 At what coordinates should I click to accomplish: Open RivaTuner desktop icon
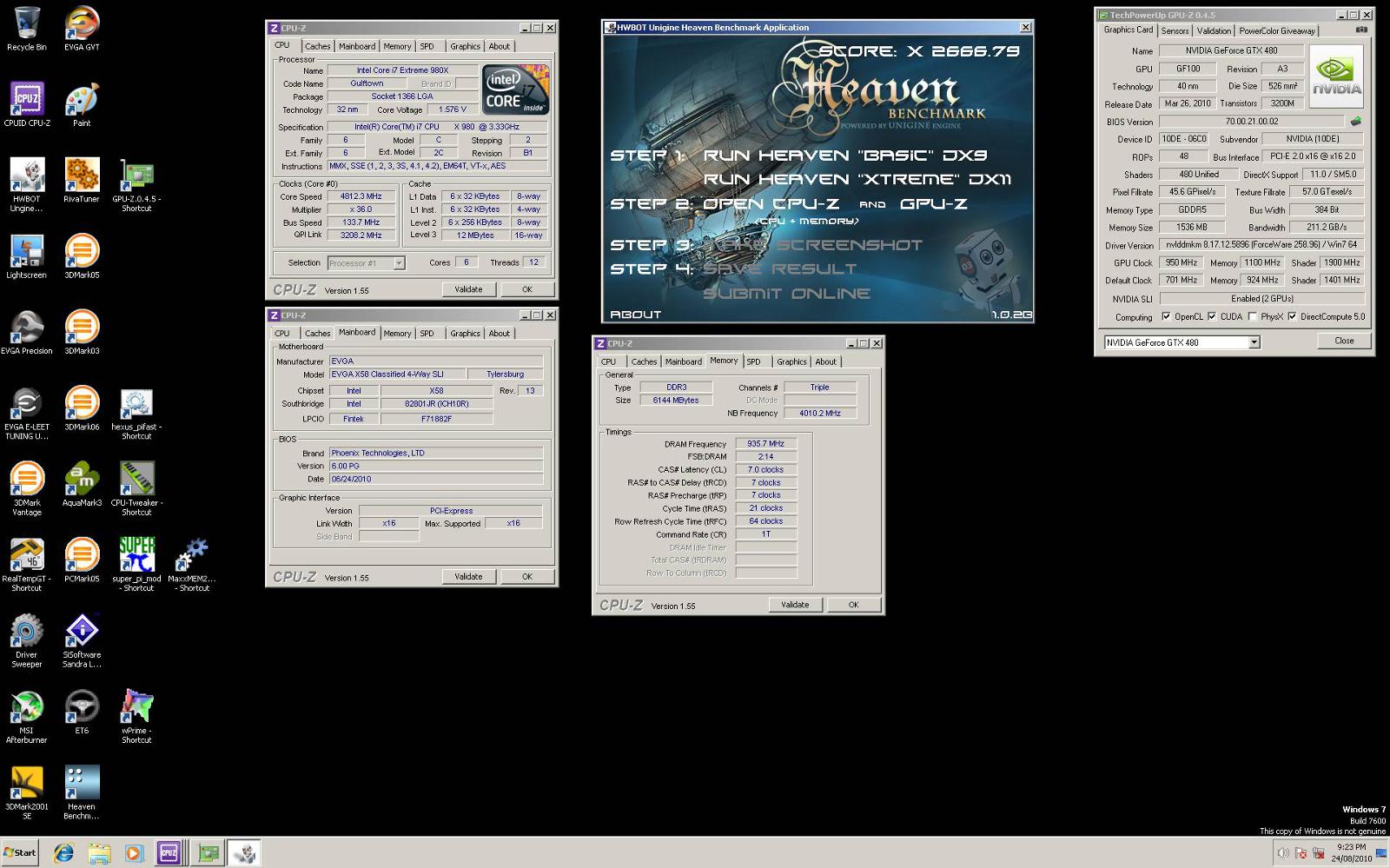click(82, 180)
